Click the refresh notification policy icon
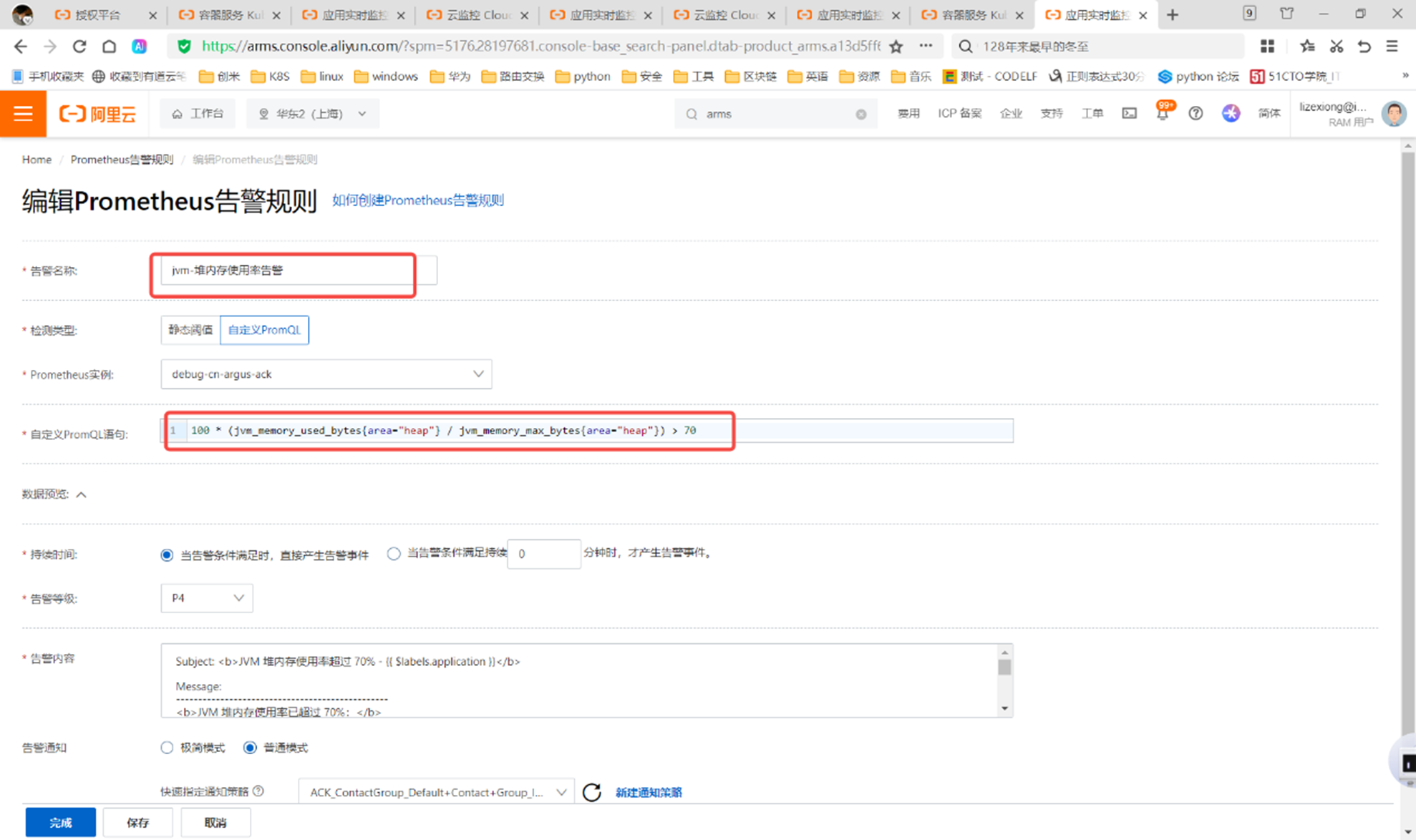Screen dimensions: 1416x840 point(592,792)
